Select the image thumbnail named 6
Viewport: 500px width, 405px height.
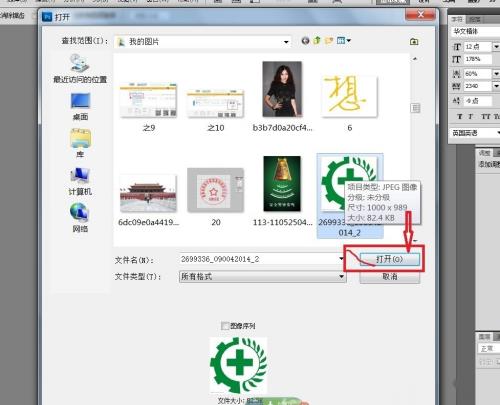349,97
